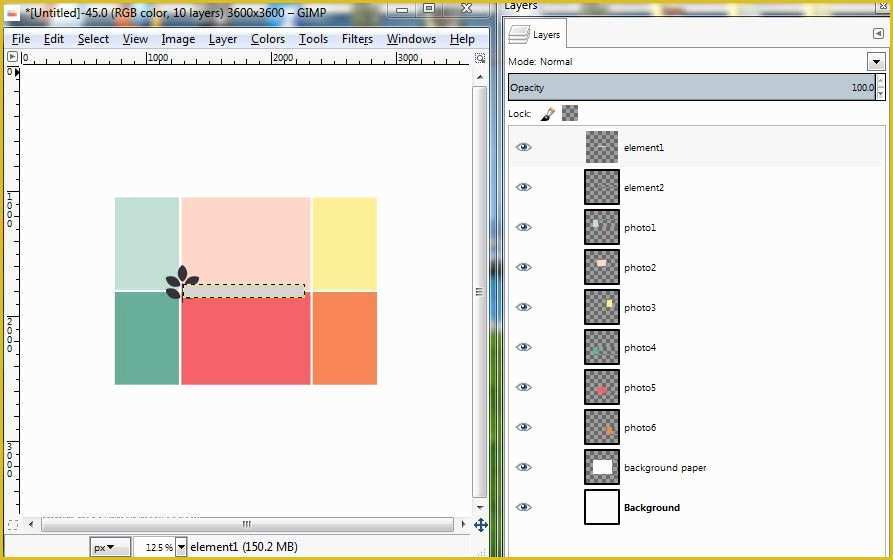Click the 12.5 % zoom field

click(154, 547)
